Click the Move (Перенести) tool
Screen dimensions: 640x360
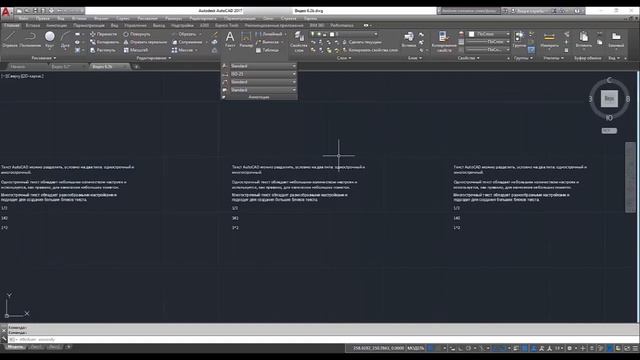click(104, 34)
